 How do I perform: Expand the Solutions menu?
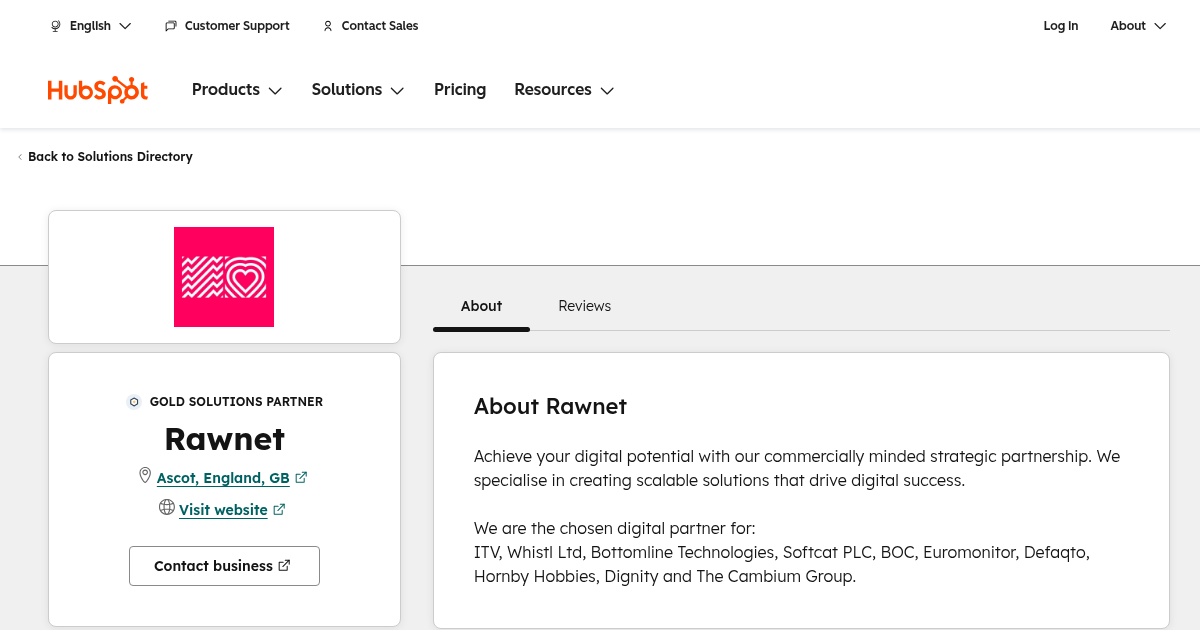pyautogui.click(x=358, y=90)
